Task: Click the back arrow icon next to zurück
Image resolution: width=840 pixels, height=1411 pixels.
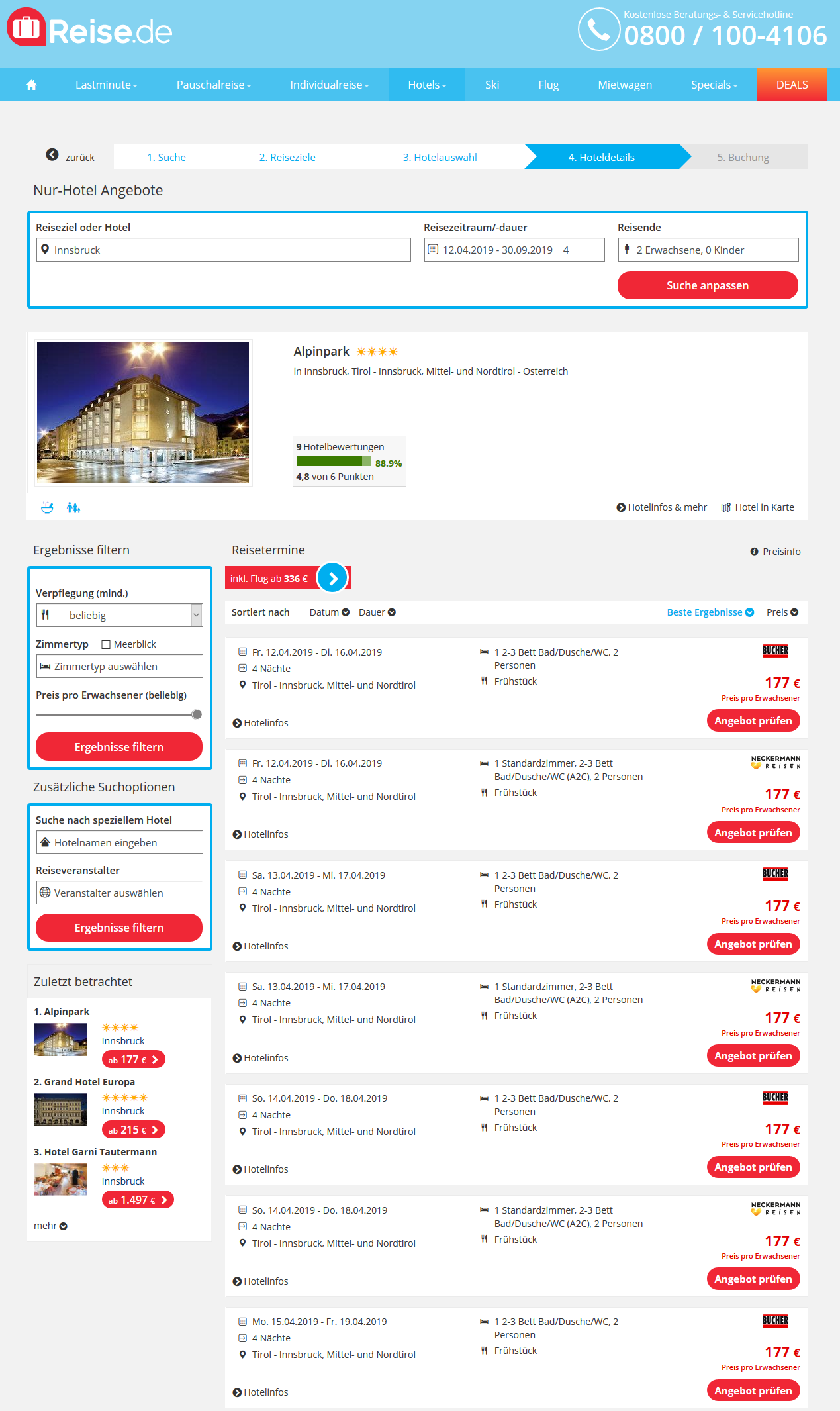Action: 52,154
